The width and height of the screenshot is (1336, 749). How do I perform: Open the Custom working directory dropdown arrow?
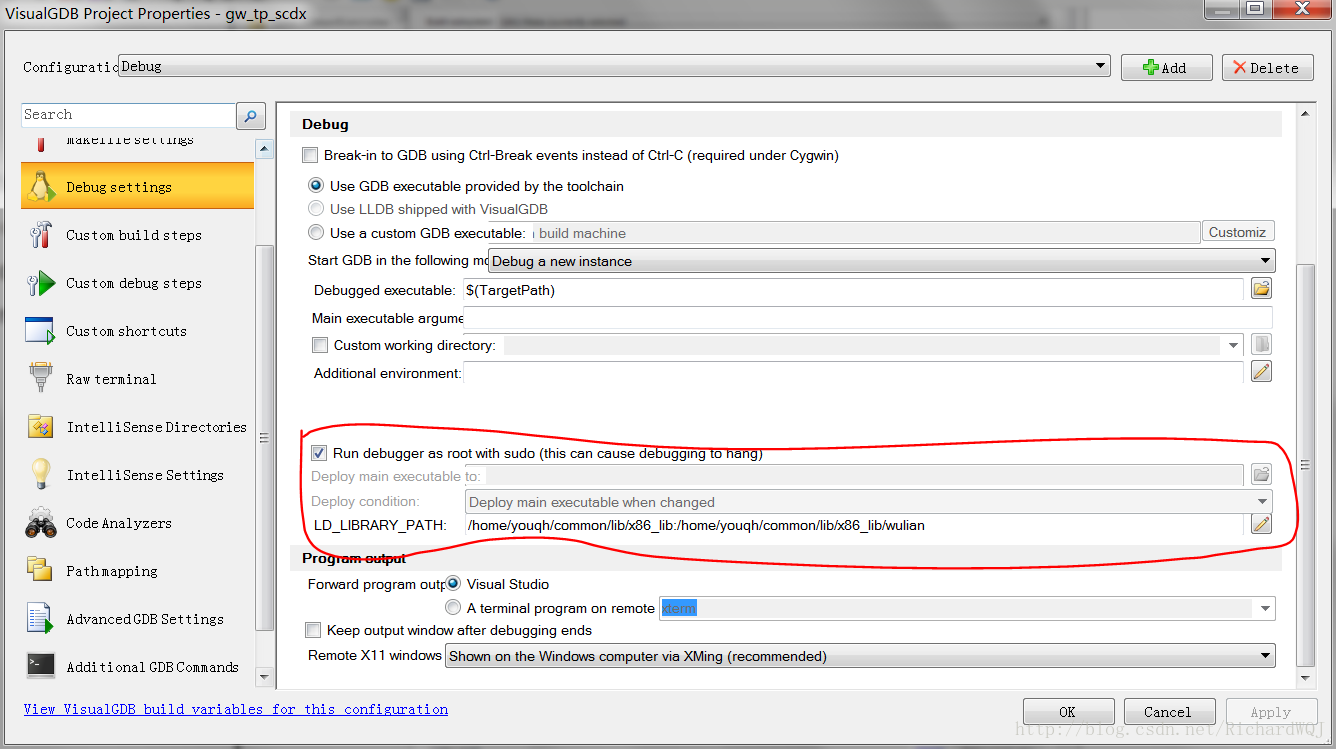coord(1233,345)
